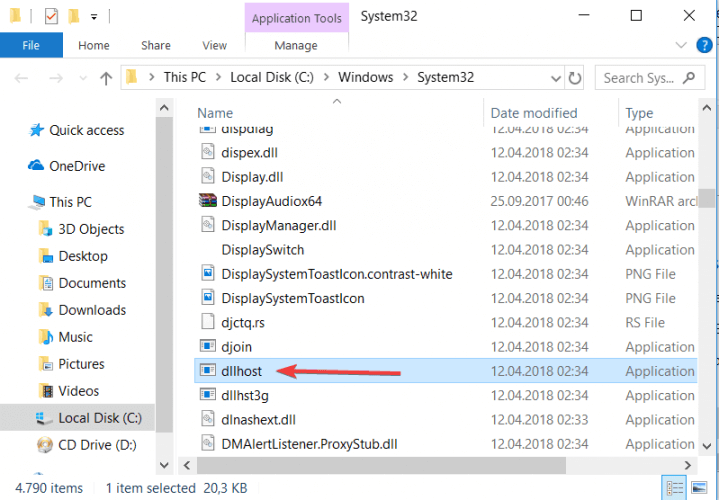
Task: Open the Pictures folder in the sidebar
Action: (x=72, y=364)
